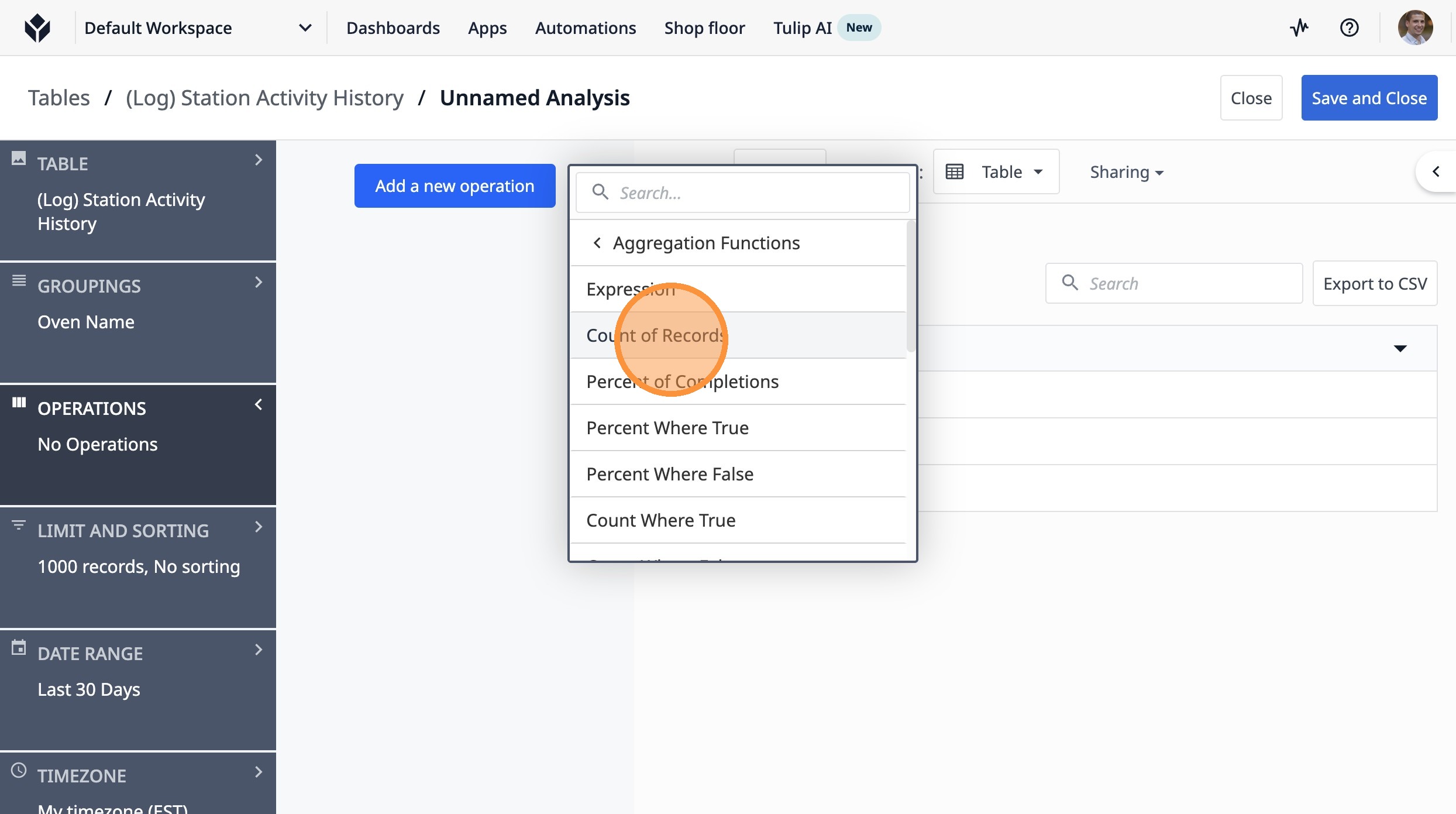Collapse the right side panel arrow

[1436, 171]
